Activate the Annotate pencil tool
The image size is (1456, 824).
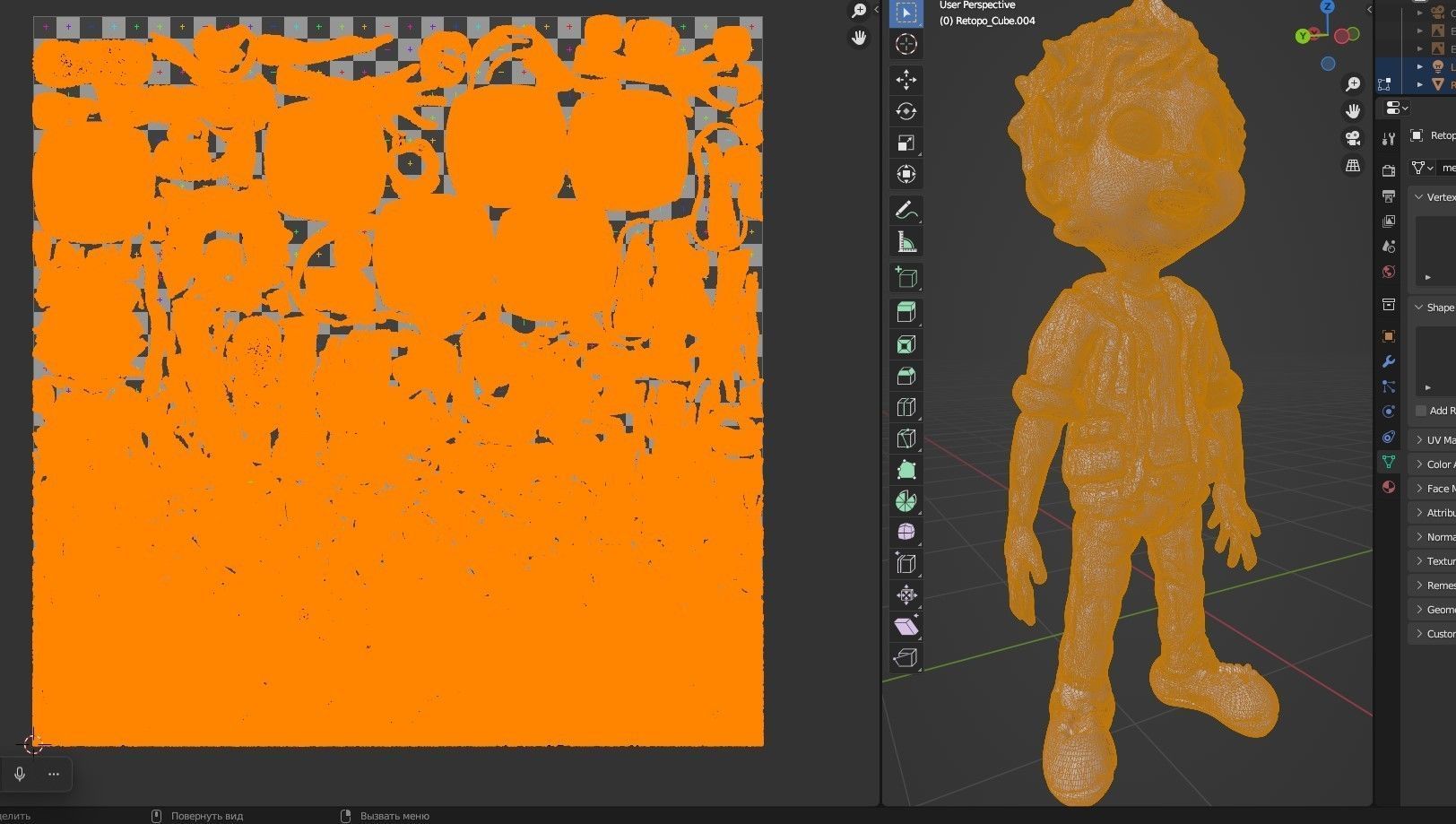point(906,211)
